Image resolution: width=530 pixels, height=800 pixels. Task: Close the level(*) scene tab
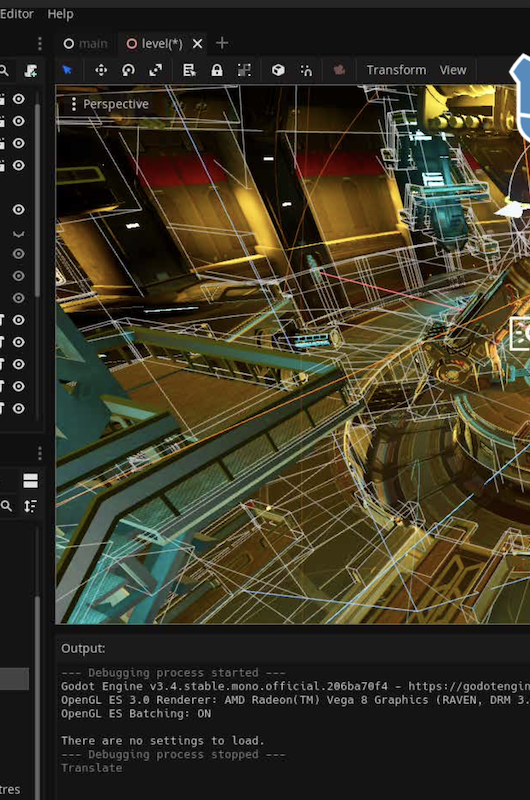click(x=197, y=44)
